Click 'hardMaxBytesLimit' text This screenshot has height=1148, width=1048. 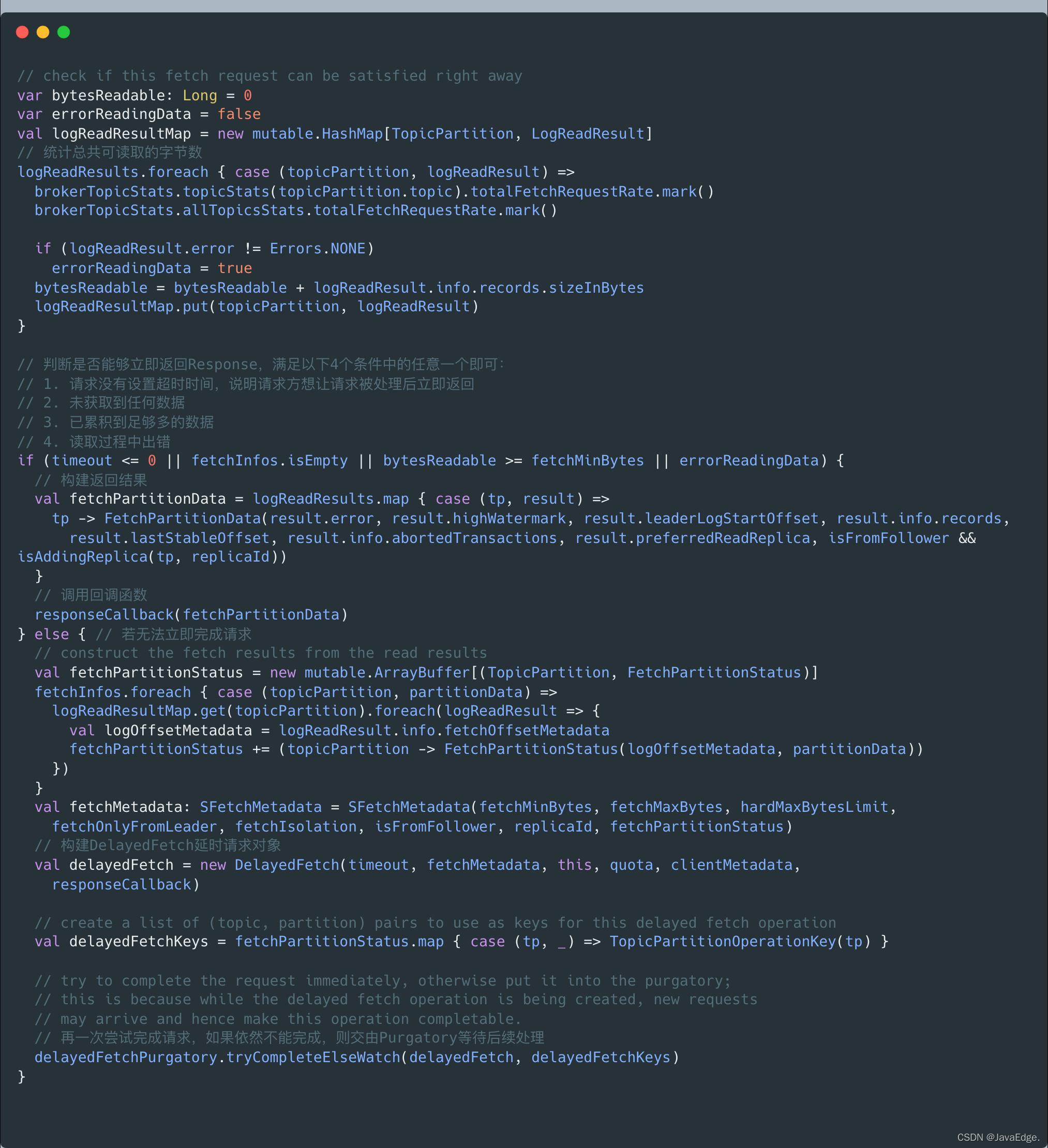815,807
